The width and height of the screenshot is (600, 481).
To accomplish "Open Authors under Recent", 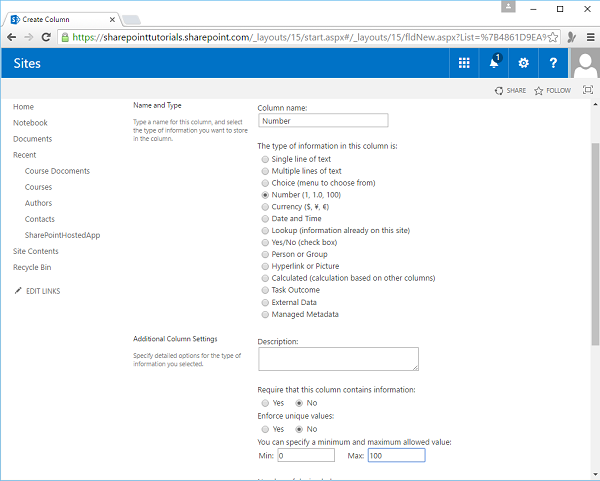I will click(x=38, y=203).
